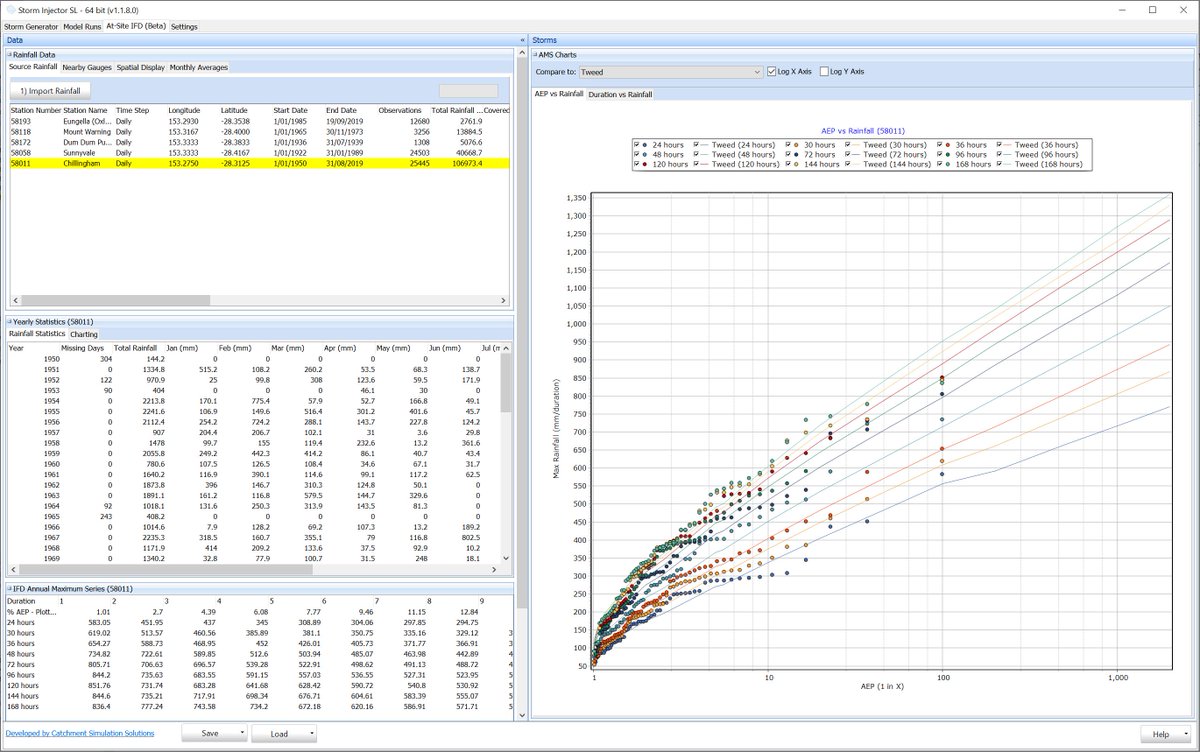Collapse the Rainfall Data section
Image resolution: width=1200 pixels, height=752 pixels.
9,54
